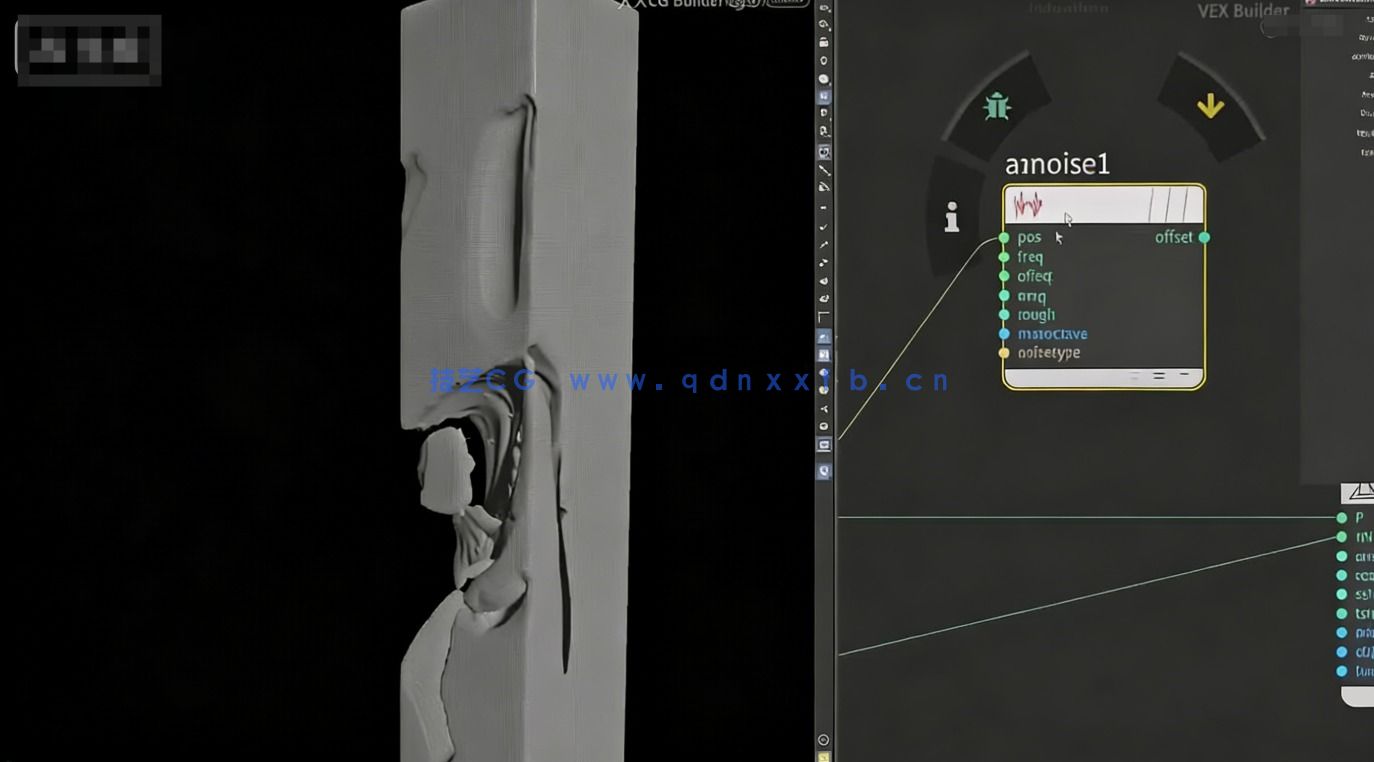The width and height of the screenshot is (1374, 762).
Task: Expand the right node's header icon
Action: 1360,492
